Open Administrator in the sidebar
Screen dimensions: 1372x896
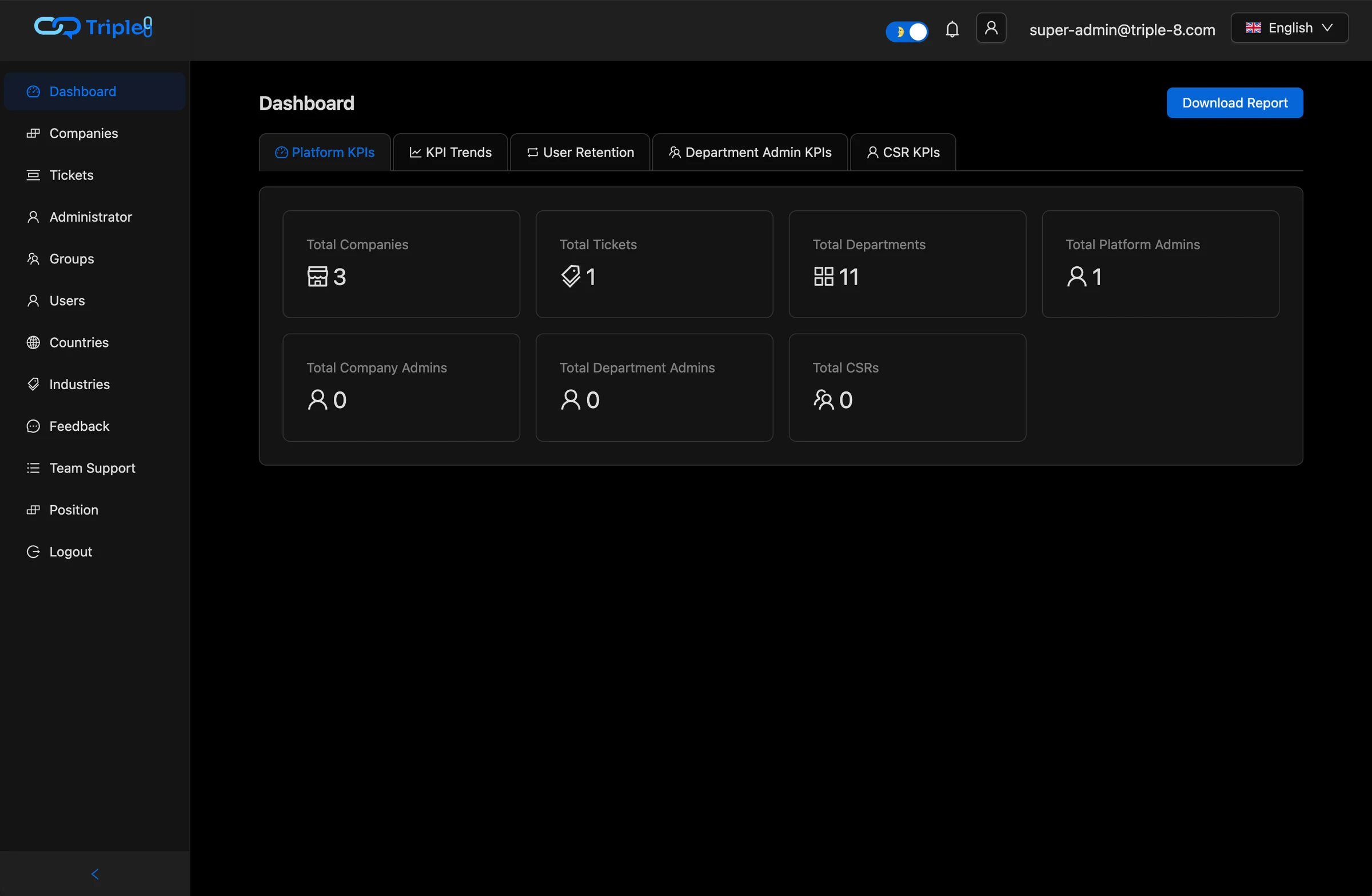94,217
